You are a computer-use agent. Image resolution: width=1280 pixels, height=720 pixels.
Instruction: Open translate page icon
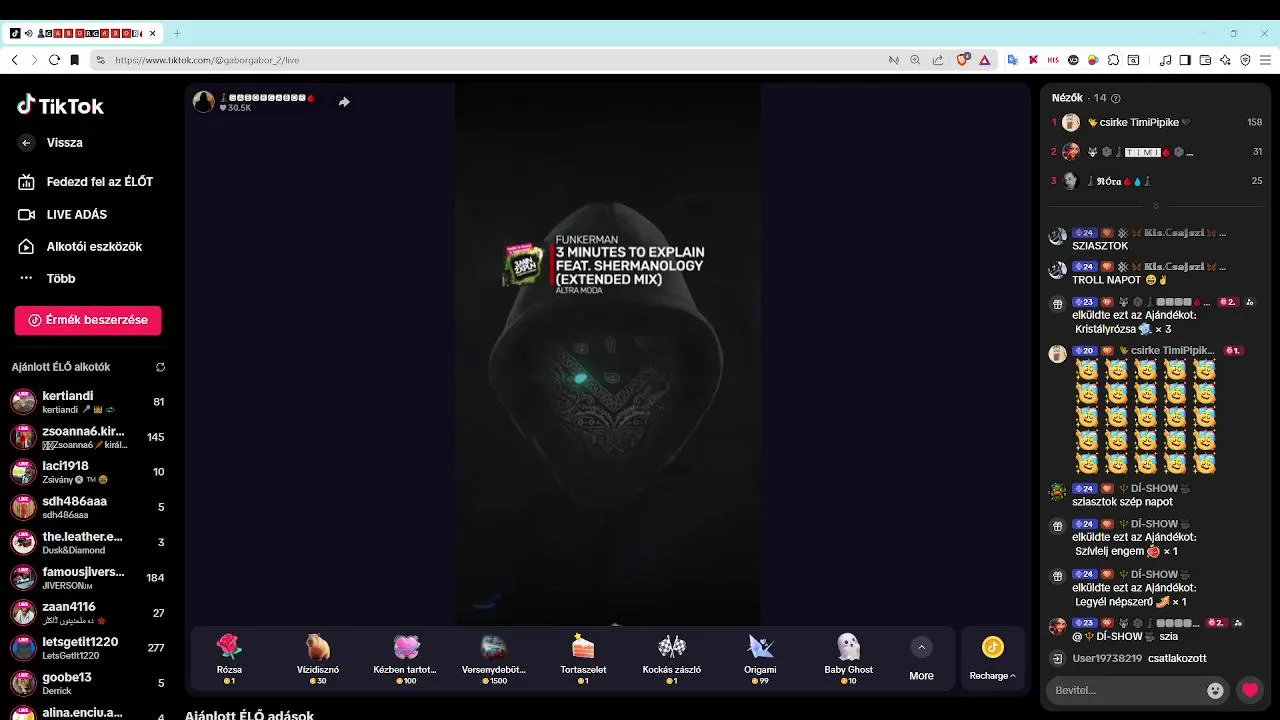point(1012,60)
